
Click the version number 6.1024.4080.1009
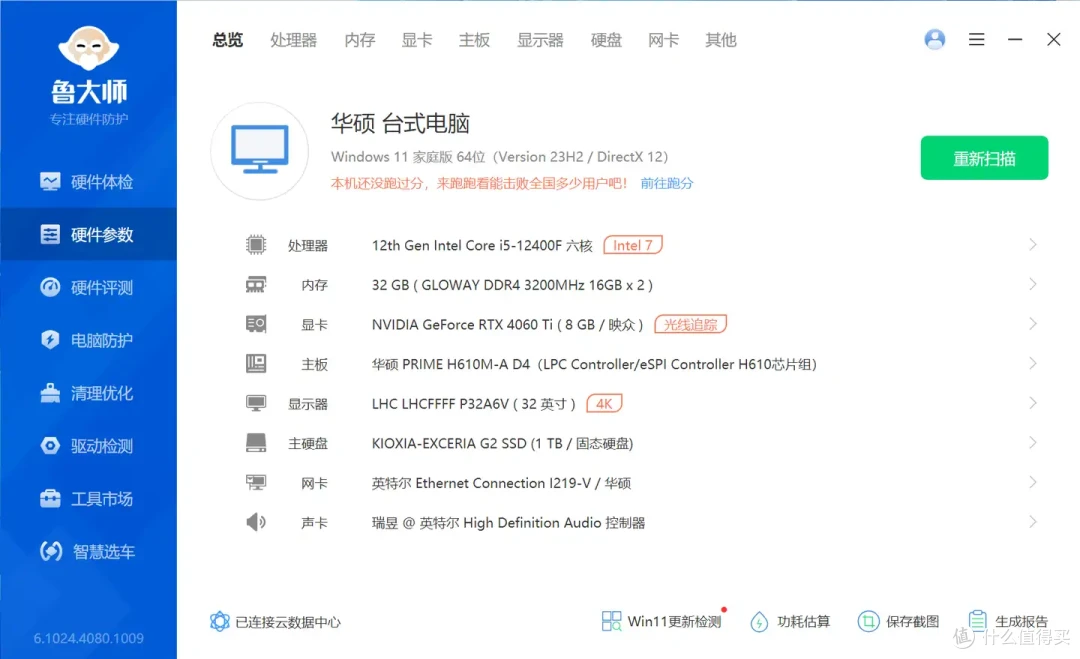point(88,638)
